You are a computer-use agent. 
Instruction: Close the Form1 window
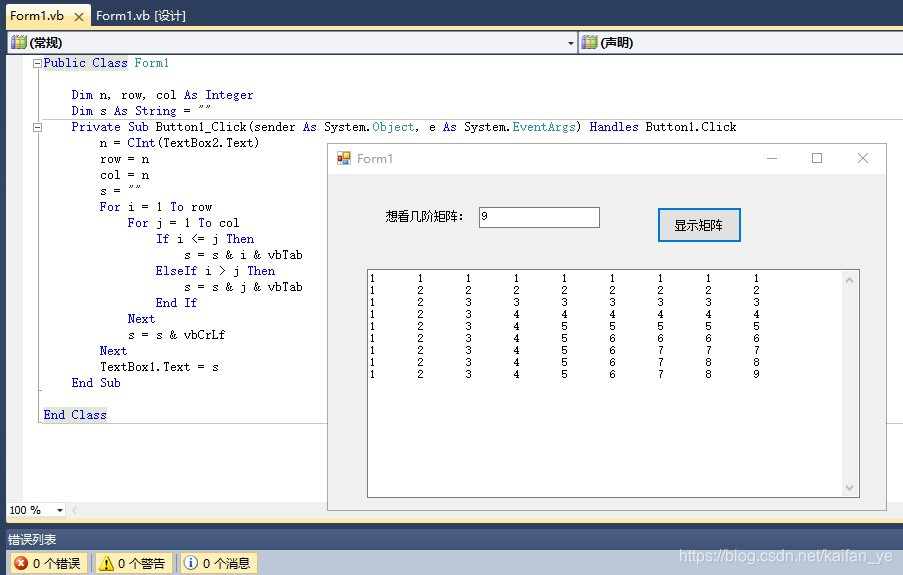(x=862, y=158)
